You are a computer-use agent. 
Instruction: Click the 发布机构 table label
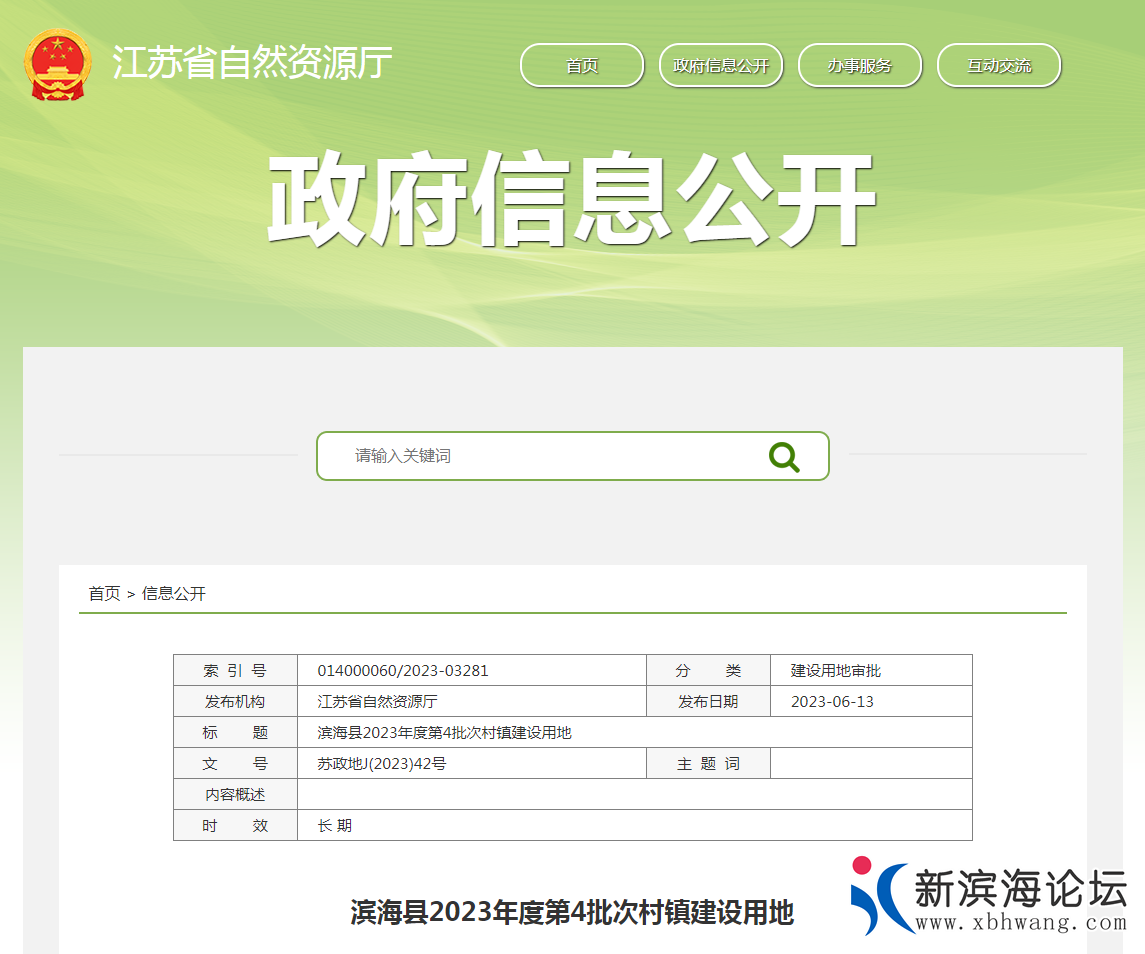tap(235, 701)
